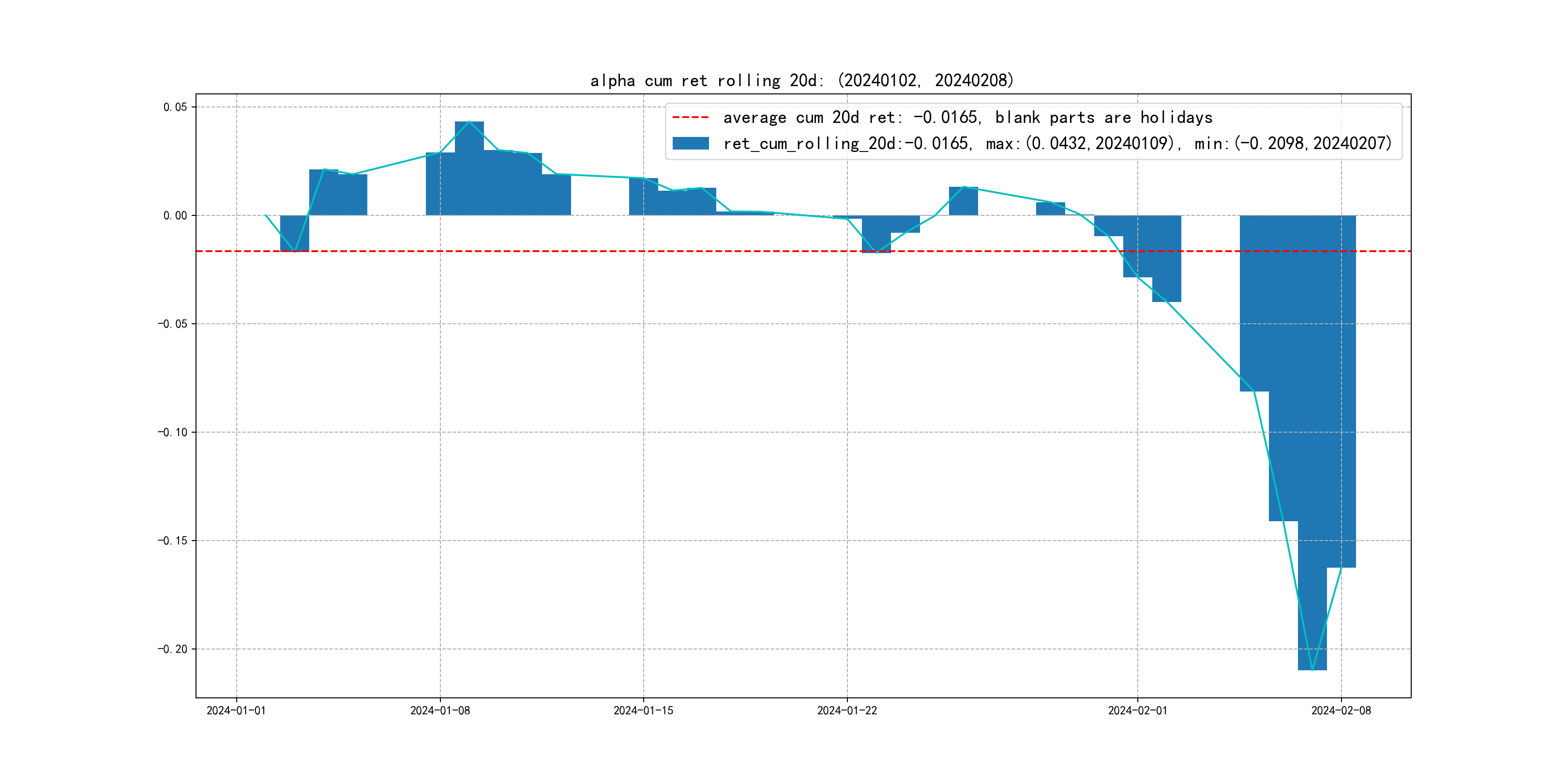
Task: Click the 2024-01-08 x-axis tick label
Action: click(440, 710)
